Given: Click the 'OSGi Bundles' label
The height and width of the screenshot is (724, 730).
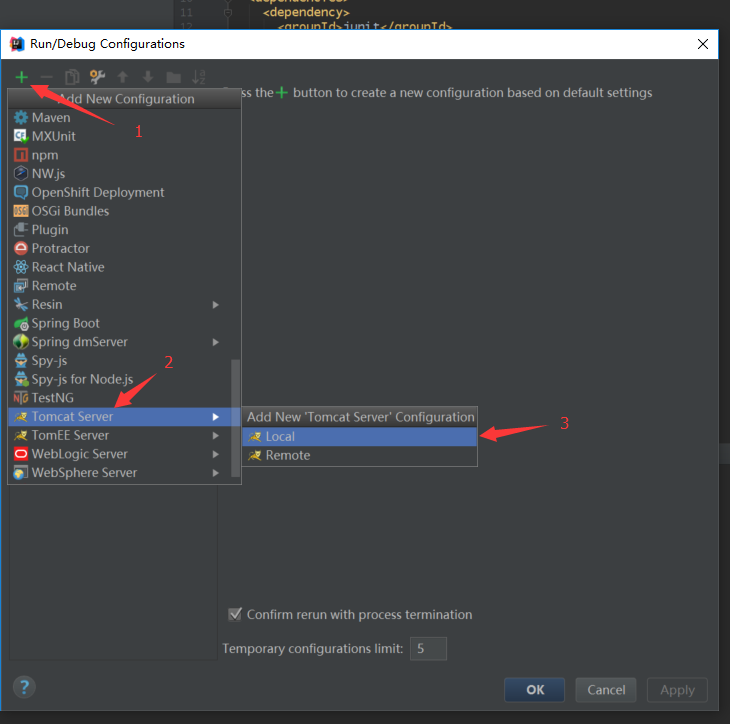Looking at the screenshot, I should click(70, 211).
